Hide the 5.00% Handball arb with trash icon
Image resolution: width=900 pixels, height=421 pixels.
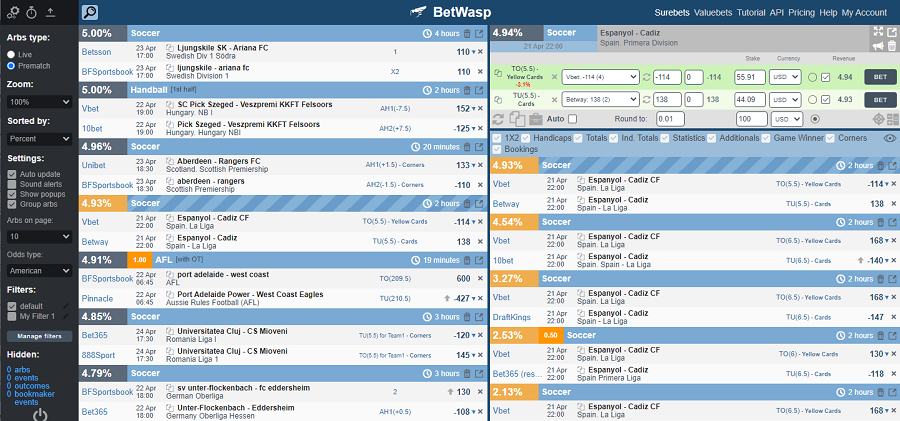(467, 90)
